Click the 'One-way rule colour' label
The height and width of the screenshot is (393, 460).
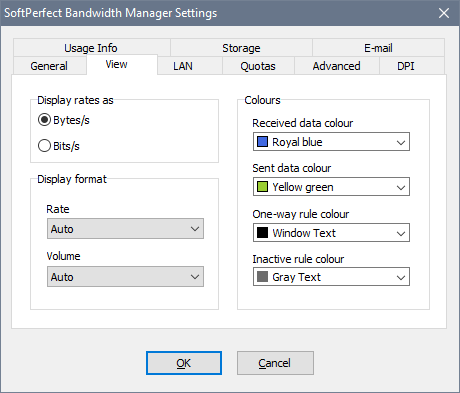301,214
